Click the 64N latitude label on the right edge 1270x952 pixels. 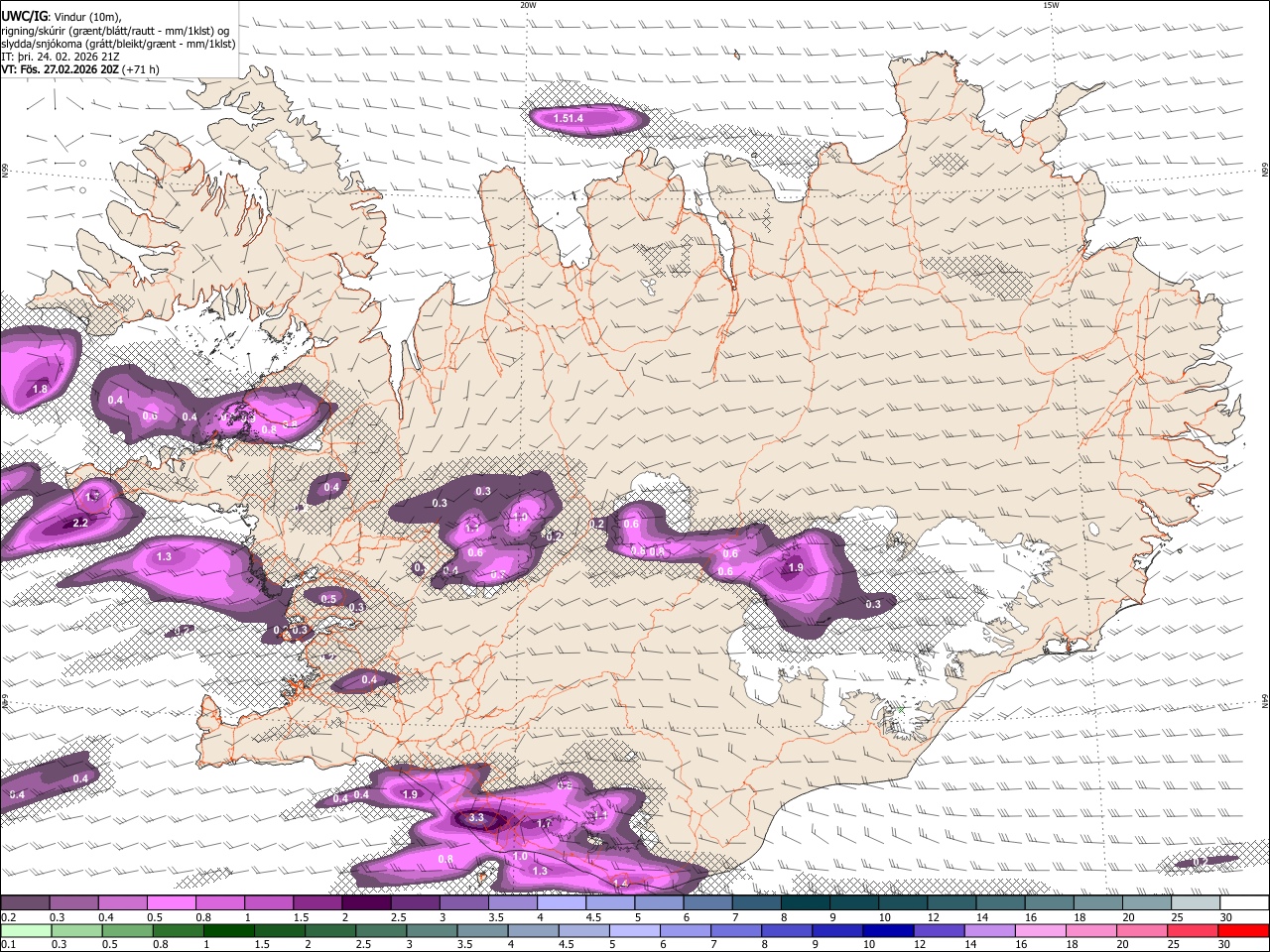coord(1265,702)
